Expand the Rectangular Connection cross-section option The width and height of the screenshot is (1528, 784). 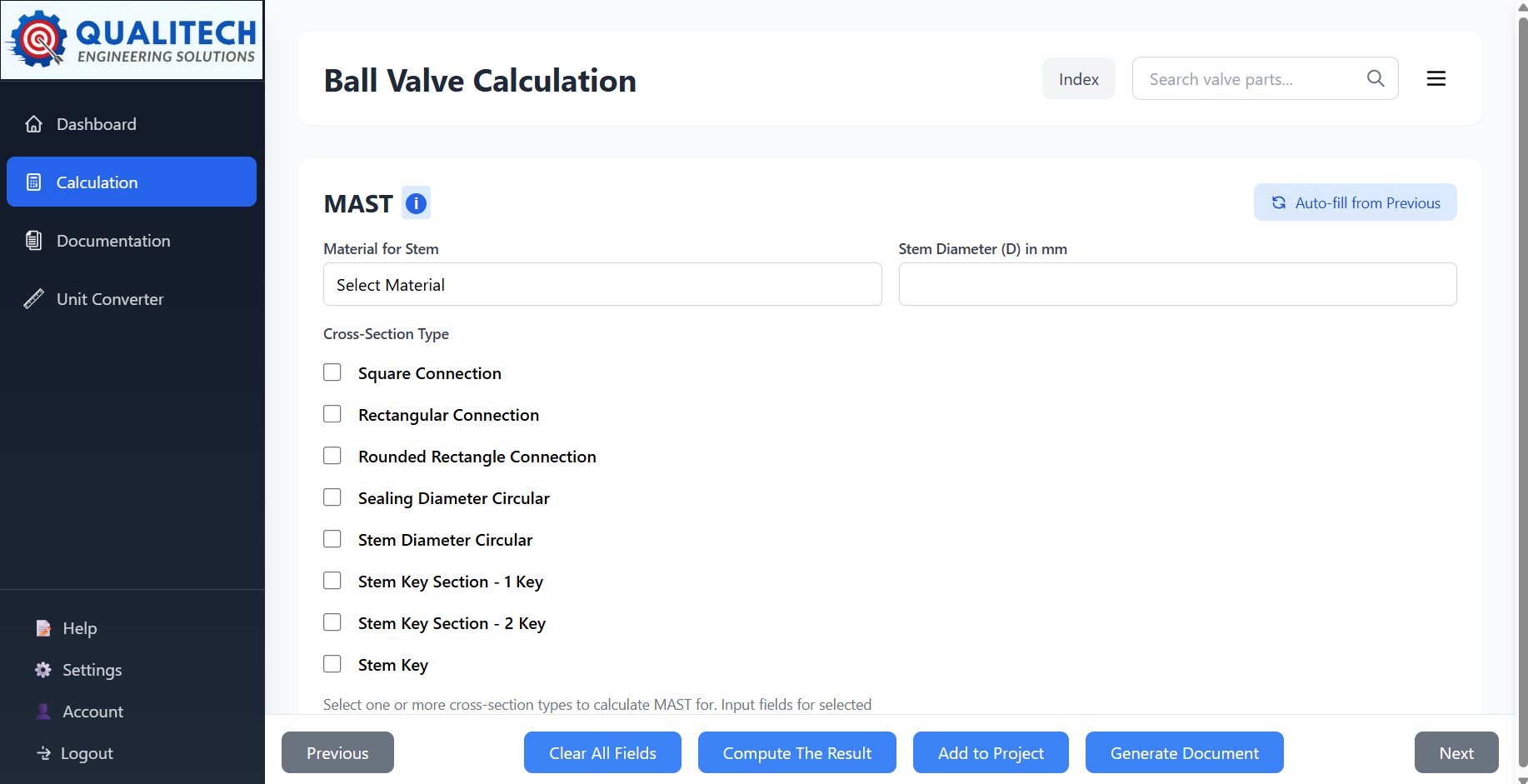(332, 414)
